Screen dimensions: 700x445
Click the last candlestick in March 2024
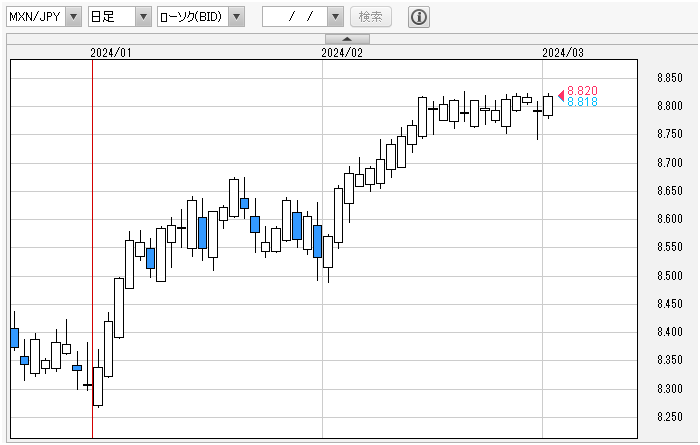click(x=548, y=106)
